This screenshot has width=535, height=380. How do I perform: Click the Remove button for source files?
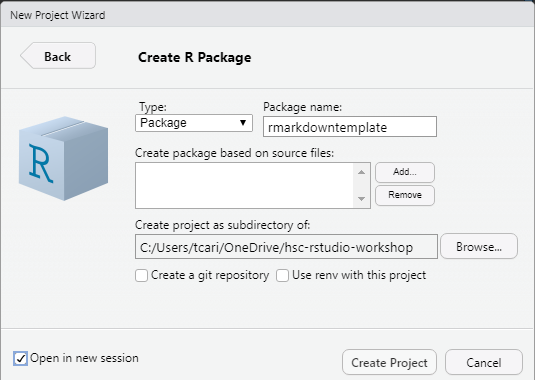tap(405, 195)
